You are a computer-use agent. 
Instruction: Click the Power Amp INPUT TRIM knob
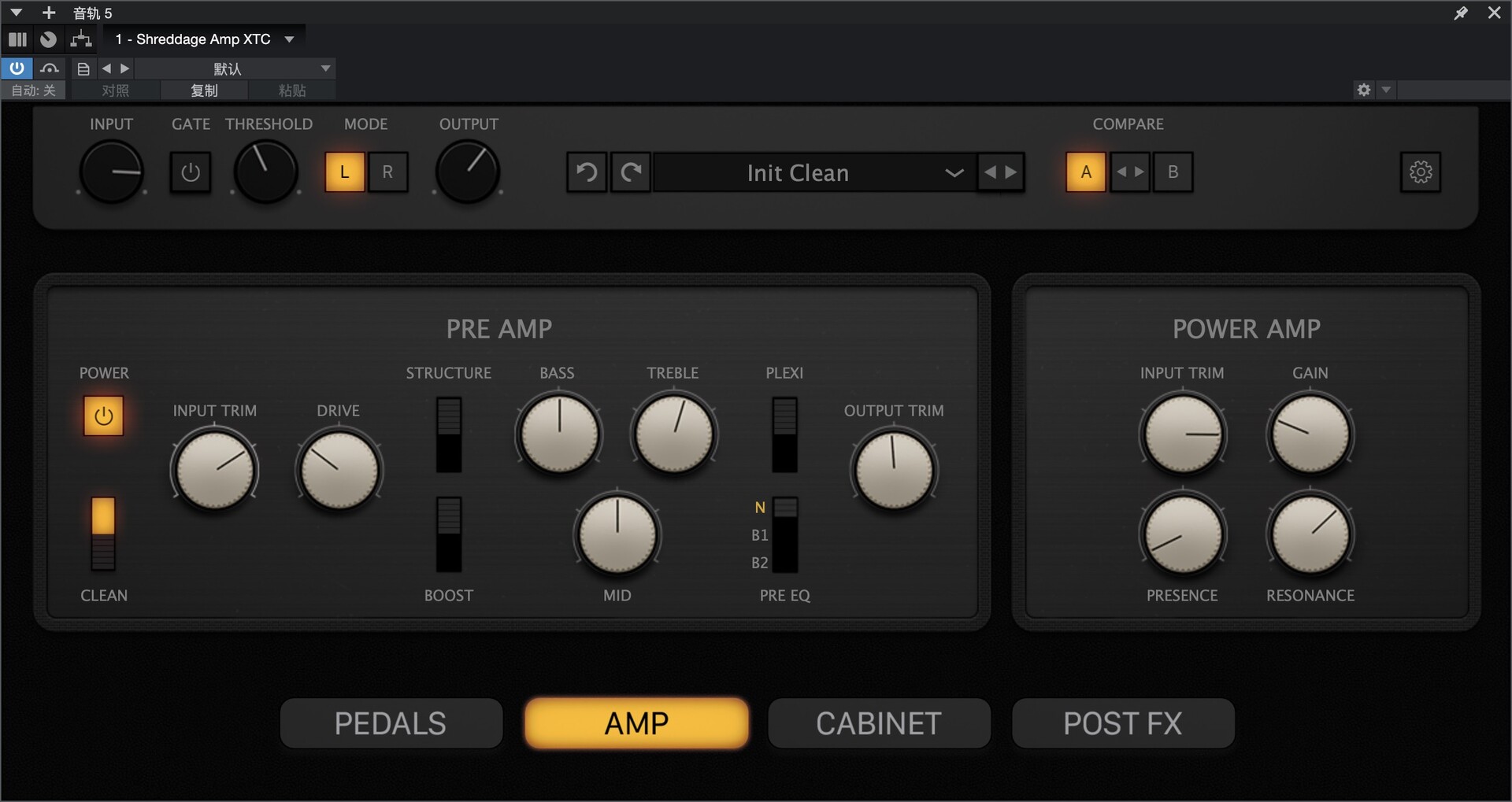point(1183,434)
